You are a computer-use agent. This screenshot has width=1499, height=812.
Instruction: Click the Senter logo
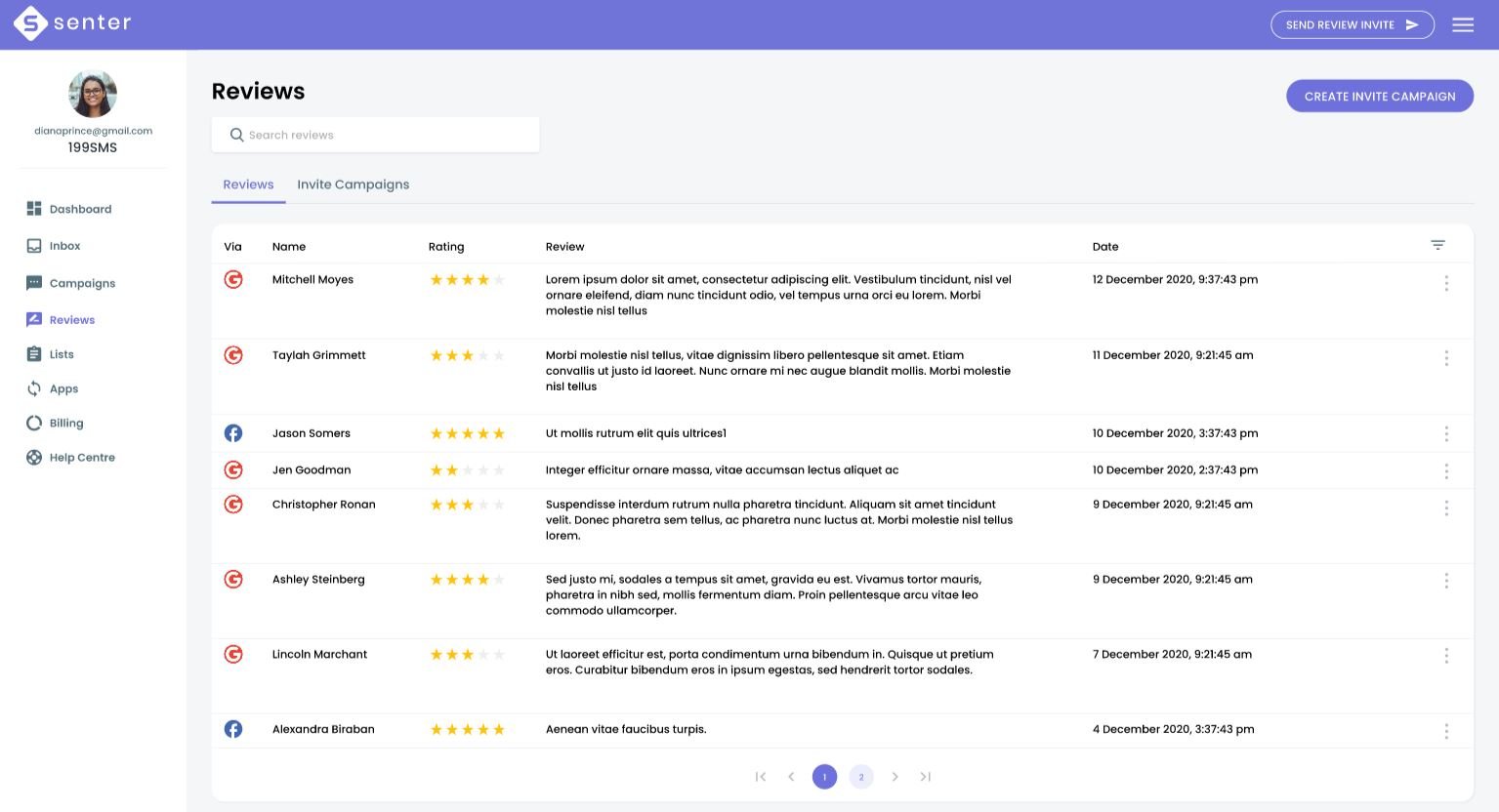pos(72,23)
